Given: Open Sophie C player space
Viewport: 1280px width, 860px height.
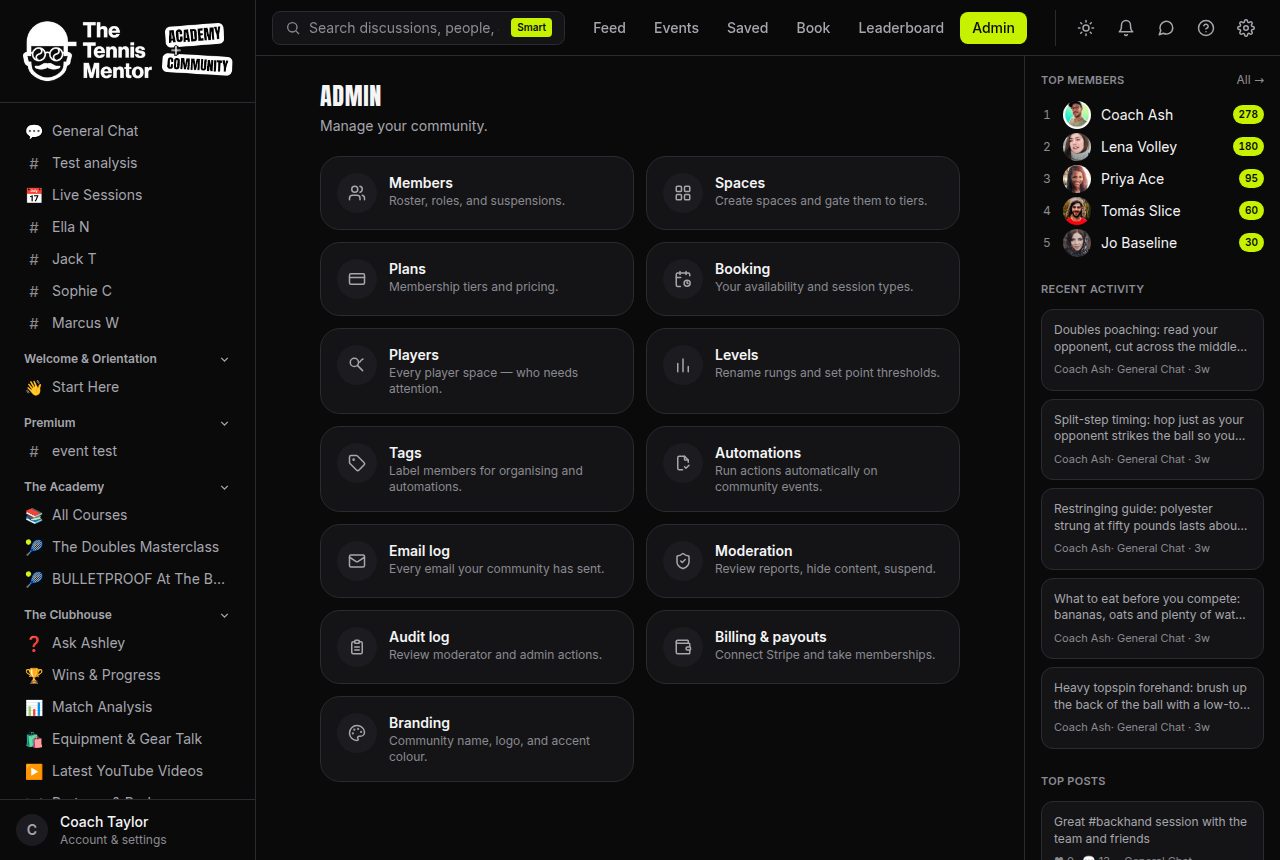Looking at the screenshot, I should click(x=127, y=291).
